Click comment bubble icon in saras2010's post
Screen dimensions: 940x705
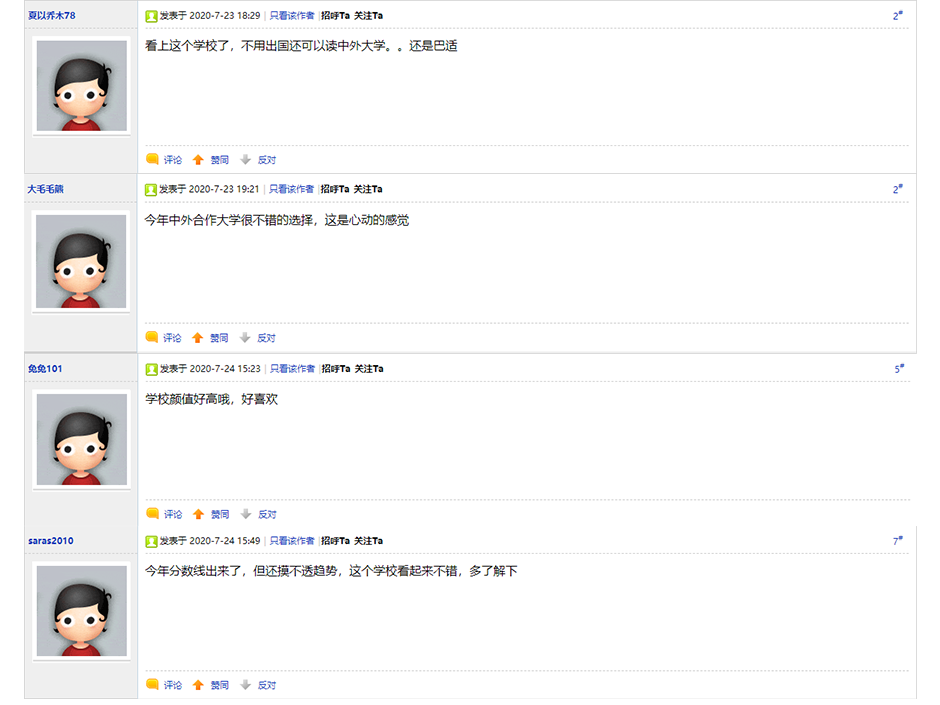coord(152,685)
